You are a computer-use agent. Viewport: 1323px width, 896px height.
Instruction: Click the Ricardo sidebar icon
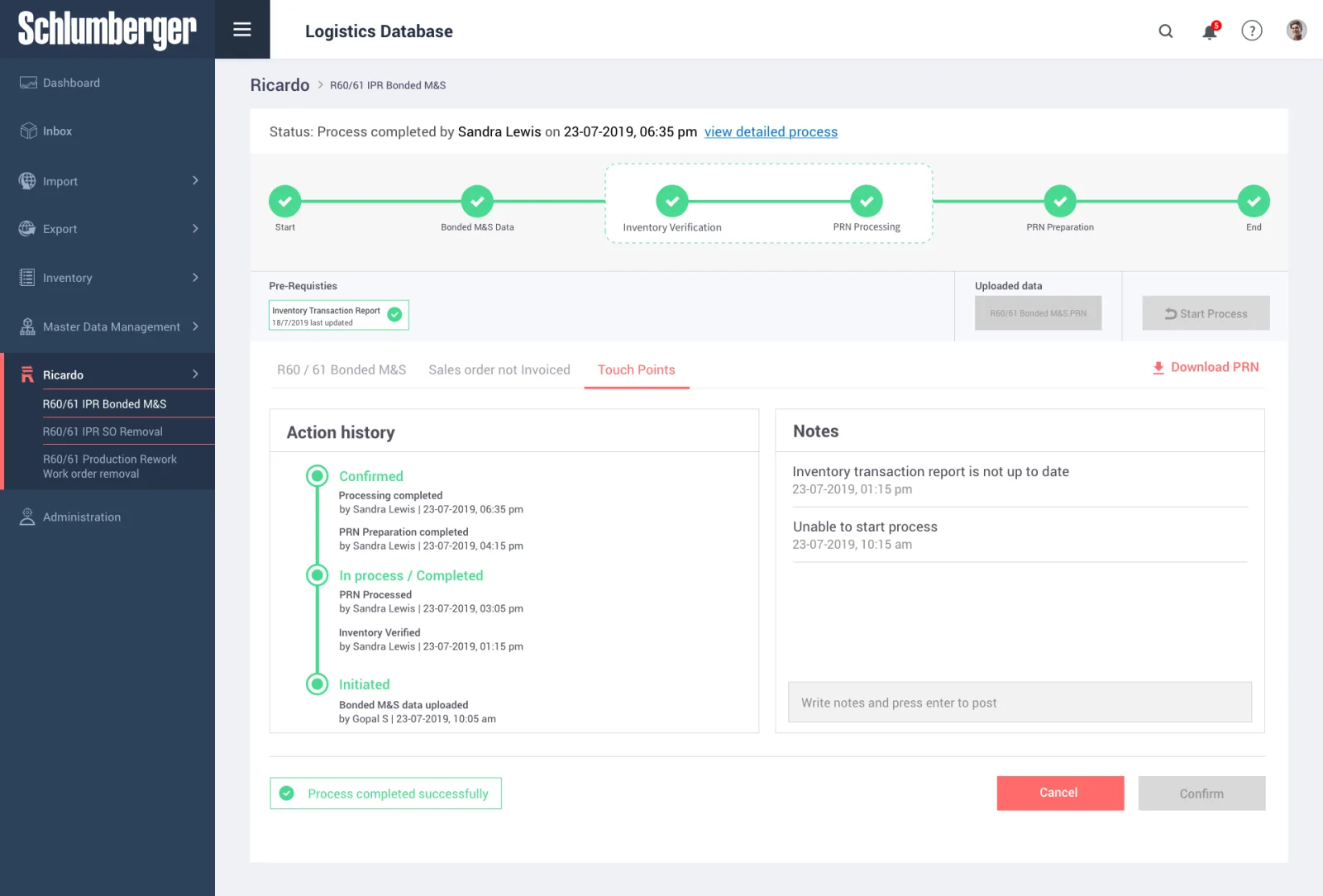click(27, 374)
